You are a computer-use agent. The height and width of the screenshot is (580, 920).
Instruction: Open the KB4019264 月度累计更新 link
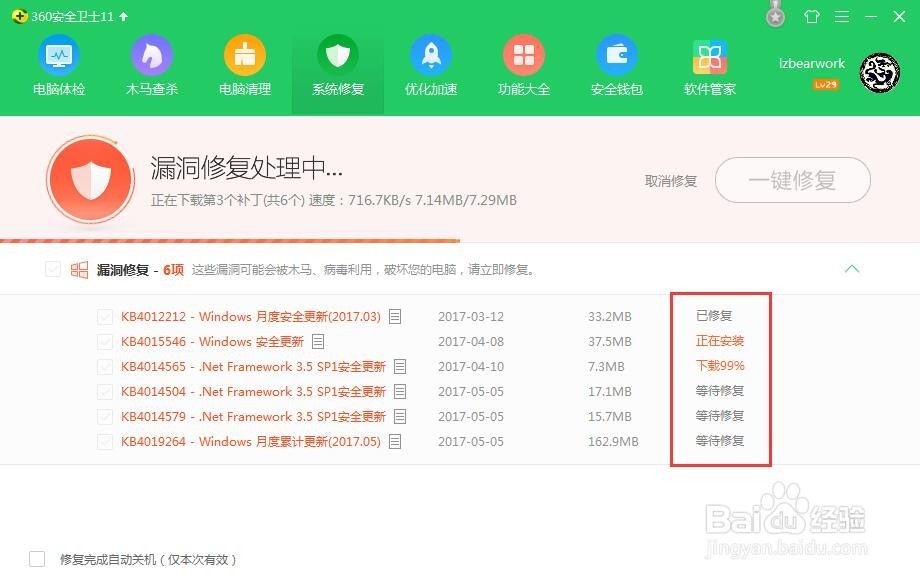pos(251,441)
